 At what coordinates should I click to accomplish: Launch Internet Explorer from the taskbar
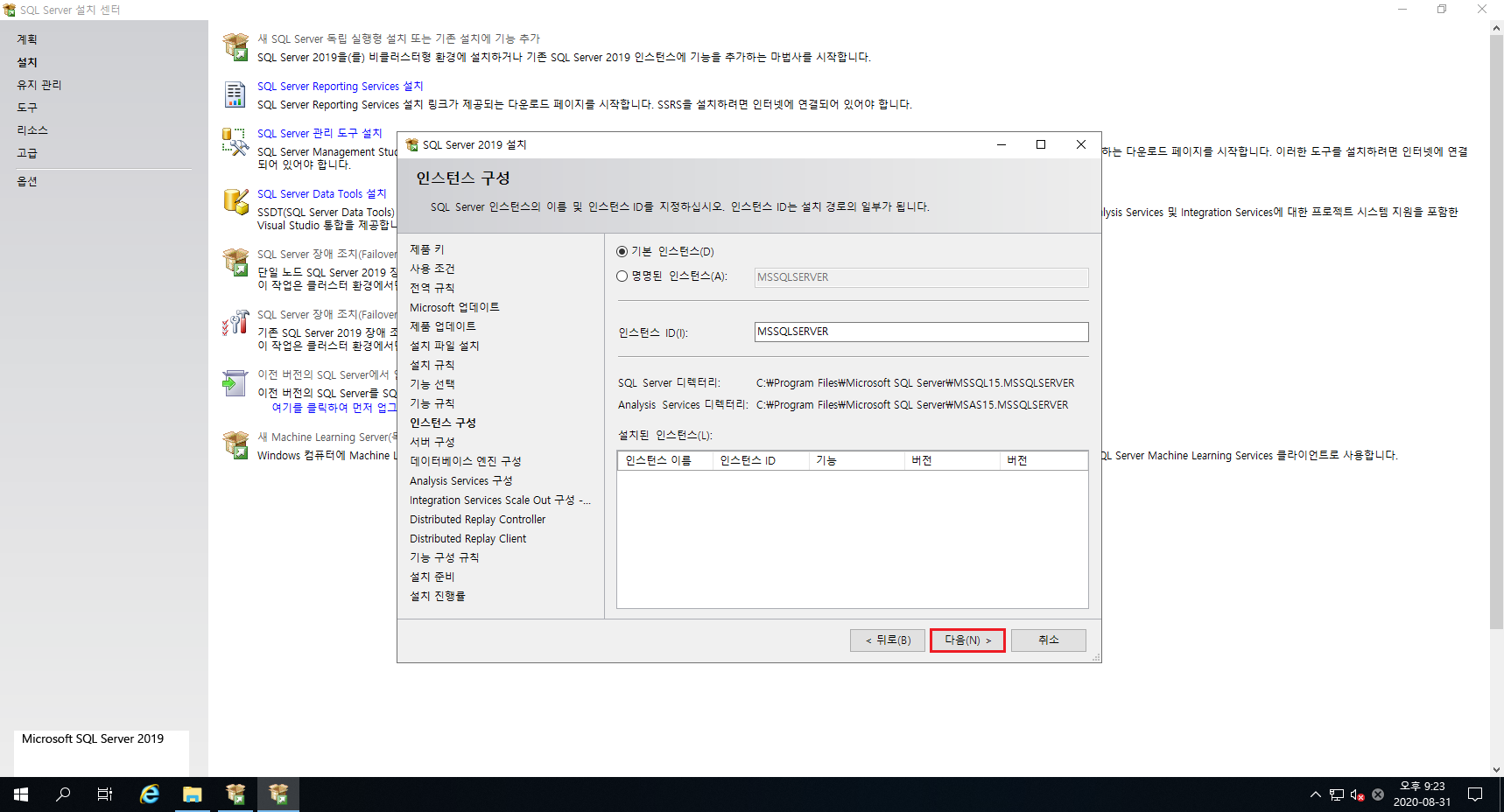pos(150,794)
